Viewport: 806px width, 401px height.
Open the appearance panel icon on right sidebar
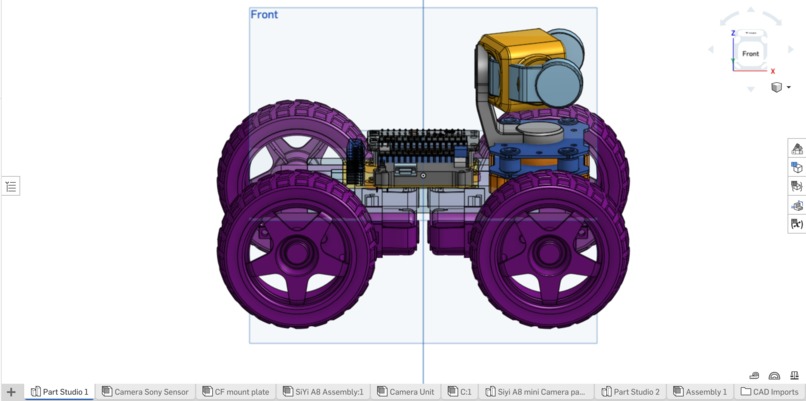[x=797, y=149]
